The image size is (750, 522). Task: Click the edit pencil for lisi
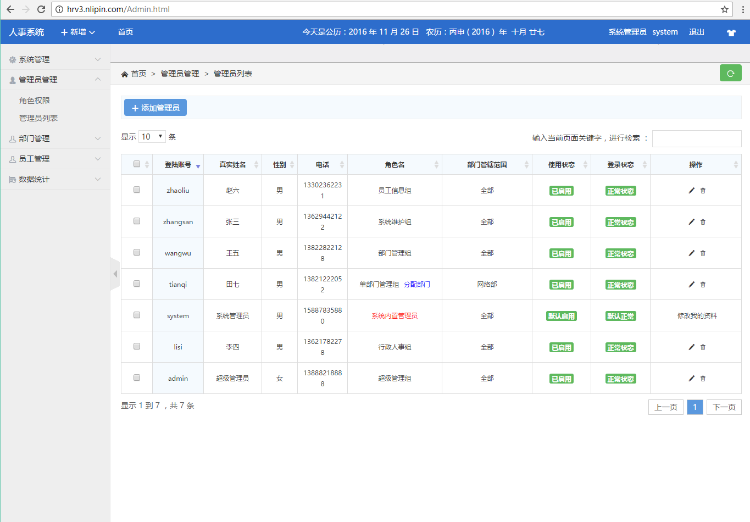[x=691, y=347]
